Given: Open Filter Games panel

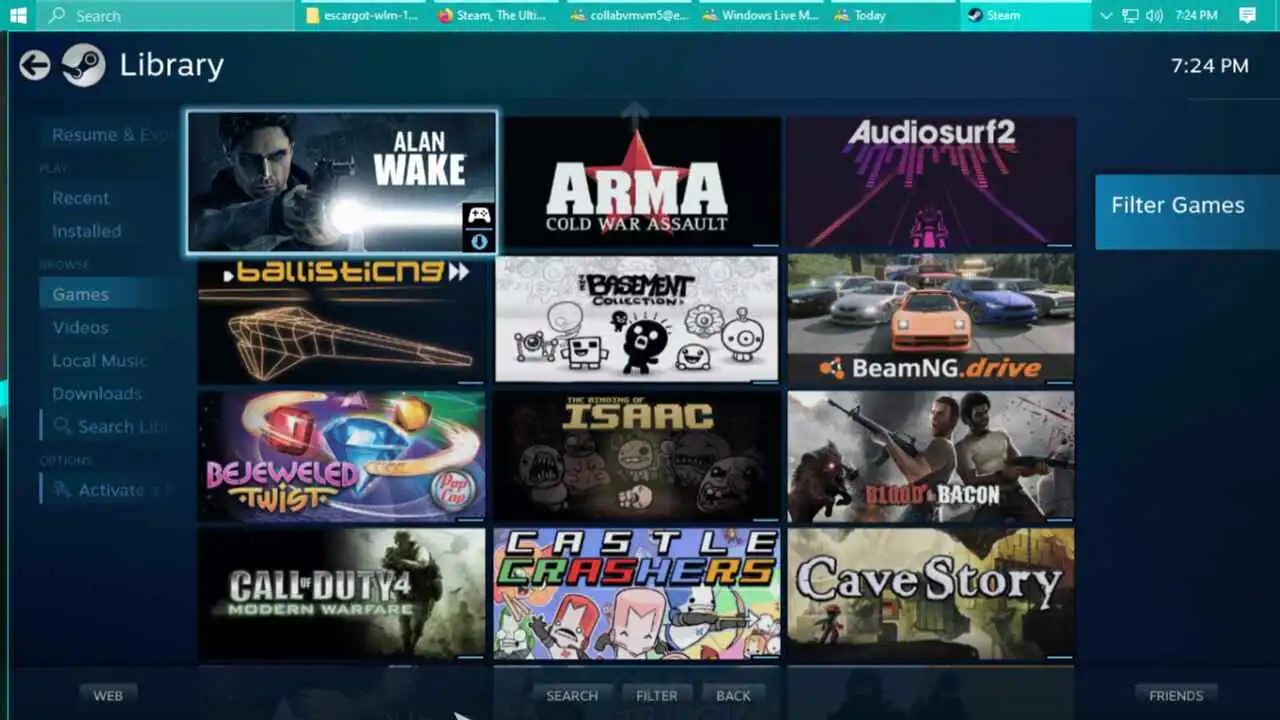Looking at the screenshot, I should click(x=1187, y=212).
